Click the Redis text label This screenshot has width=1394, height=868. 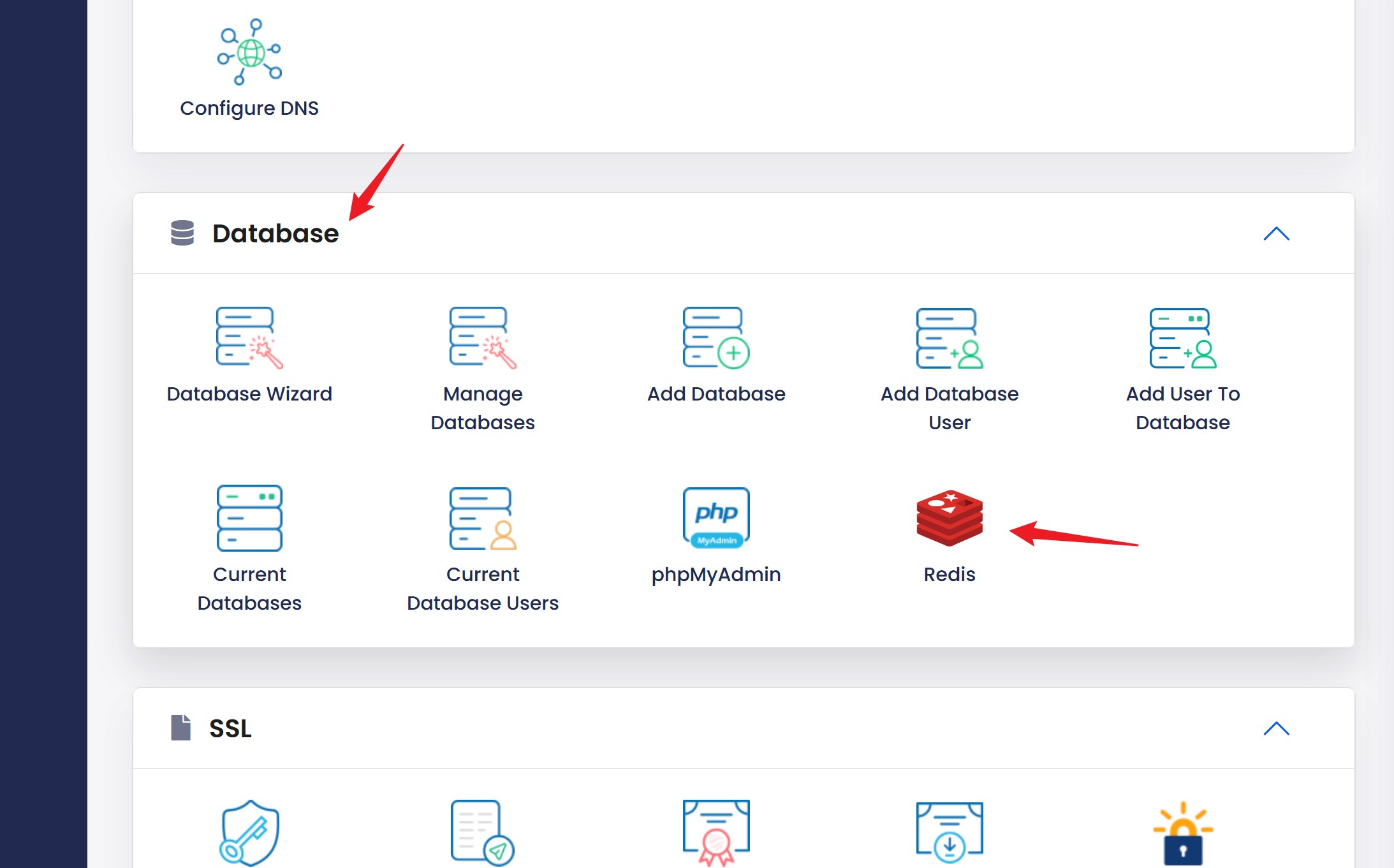[950, 575]
